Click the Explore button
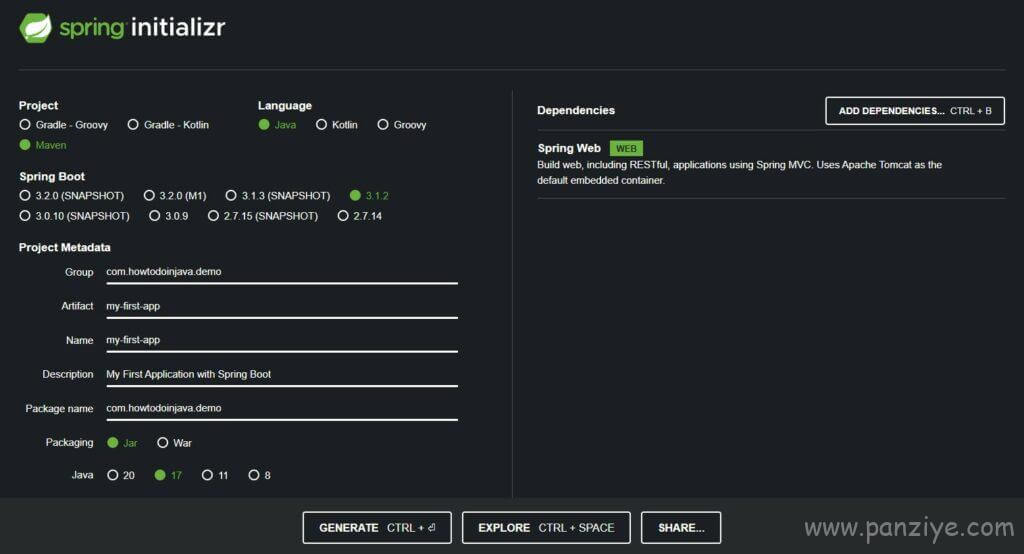The width and height of the screenshot is (1024, 554). coord(546,528)
